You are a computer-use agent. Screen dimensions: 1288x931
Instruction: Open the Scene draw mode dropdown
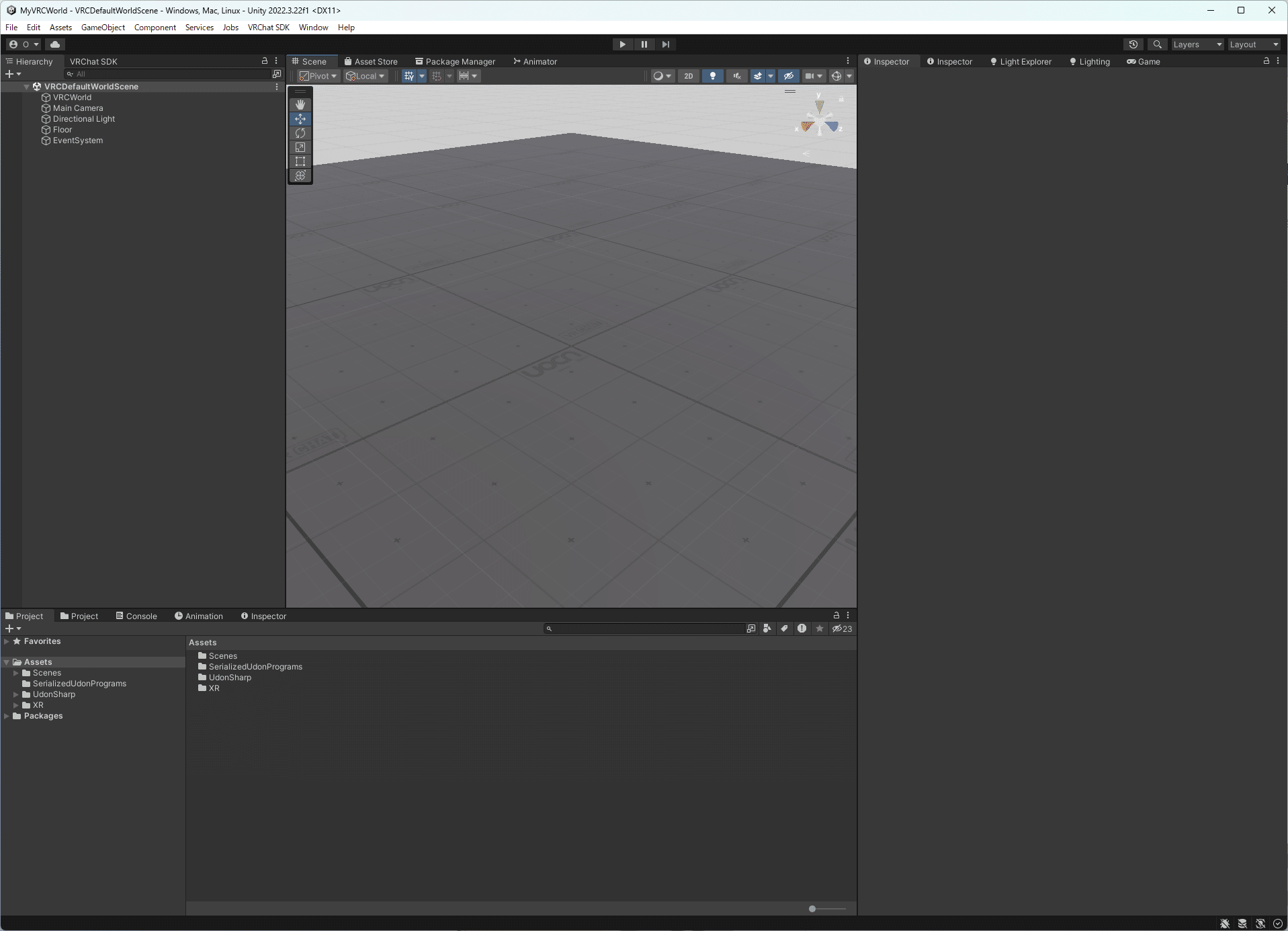click(662, 76)
